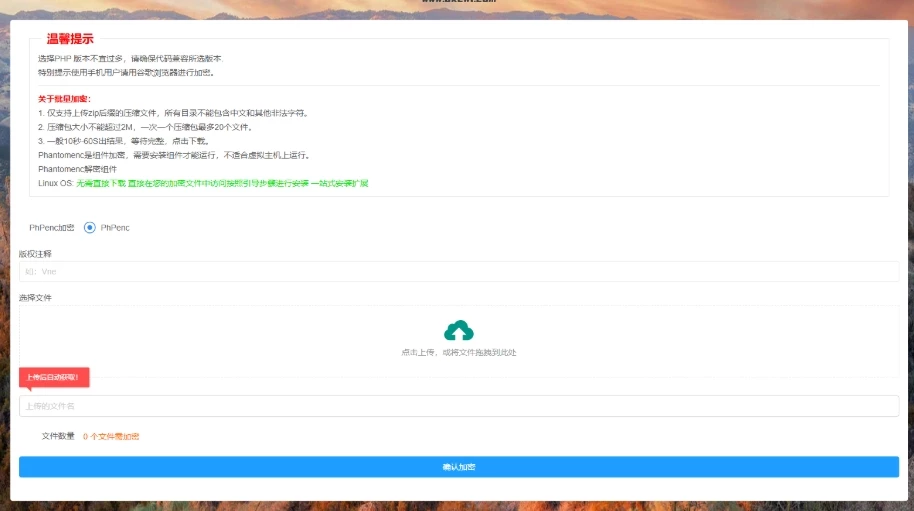Click the 选择文件 label above the upload area
Image resolution: width=914 pixels, height=511 pixels.
pyautogui.click(x=35, y=298)
